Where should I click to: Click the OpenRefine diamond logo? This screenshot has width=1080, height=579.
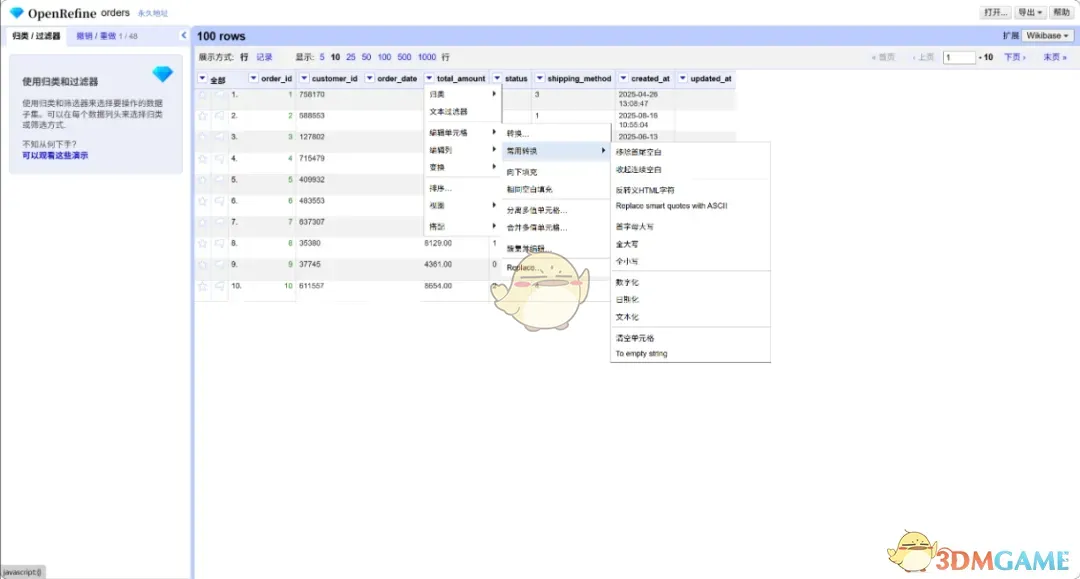(17, 13)
